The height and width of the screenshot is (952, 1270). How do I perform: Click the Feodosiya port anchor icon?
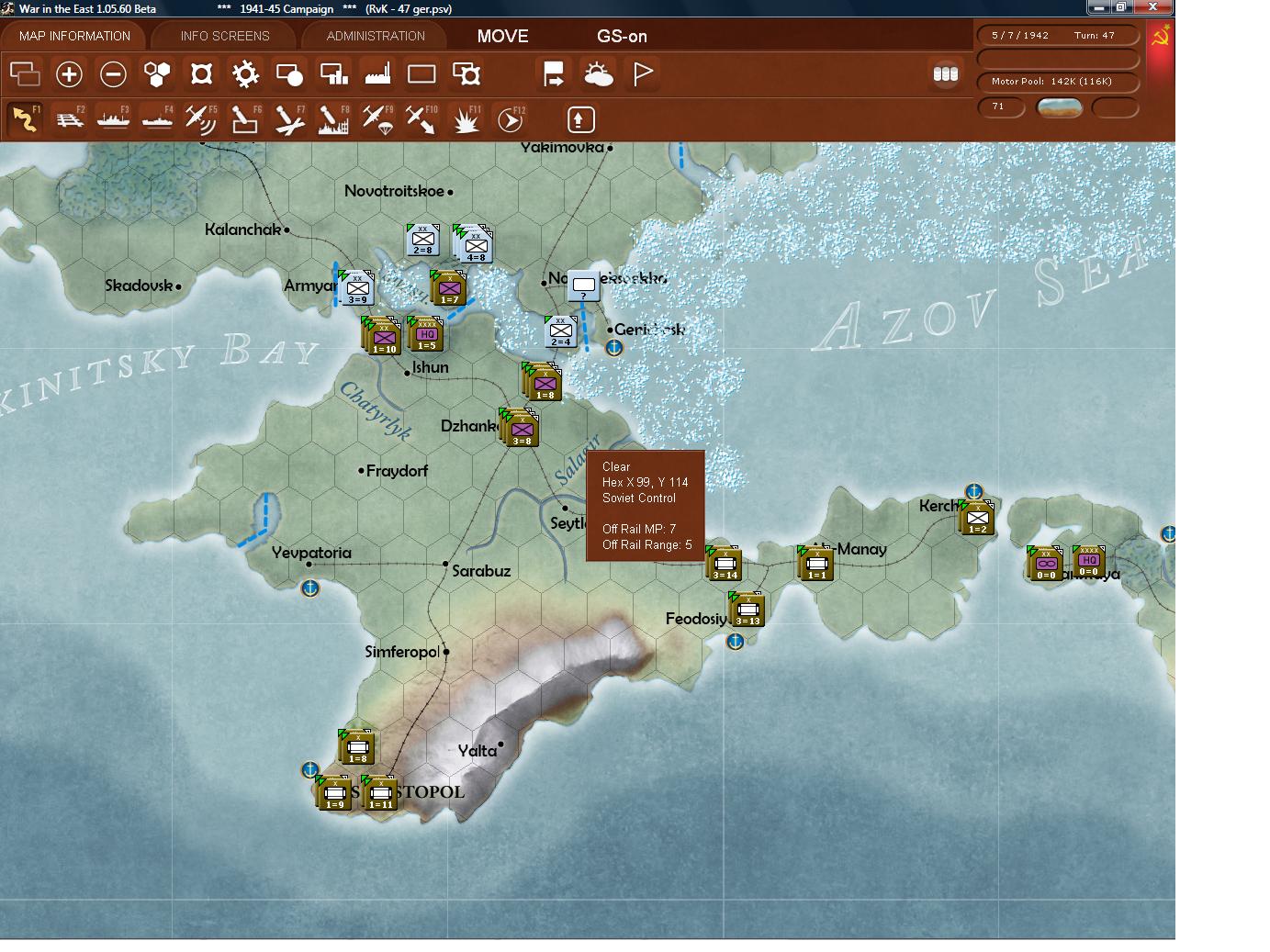735,642
